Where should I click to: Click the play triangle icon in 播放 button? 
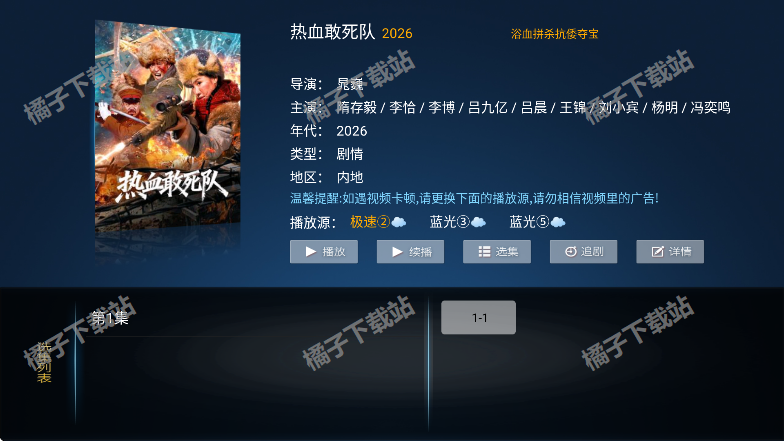(310, 252)
